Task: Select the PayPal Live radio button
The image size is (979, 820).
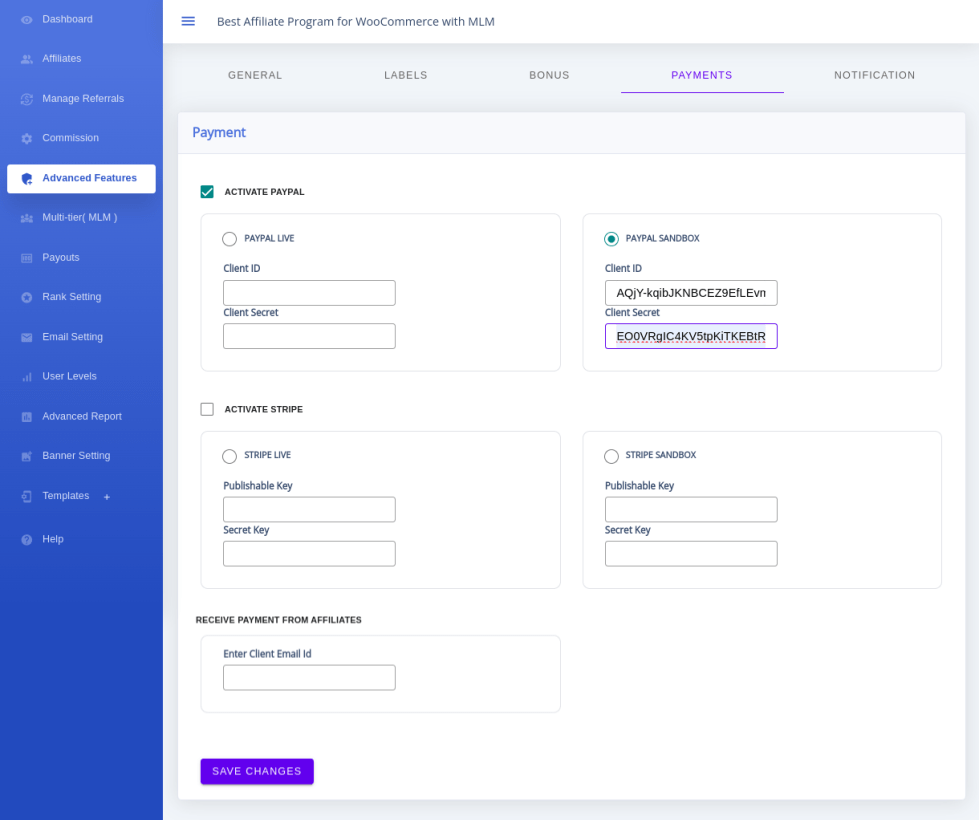Action: [230, 239]
